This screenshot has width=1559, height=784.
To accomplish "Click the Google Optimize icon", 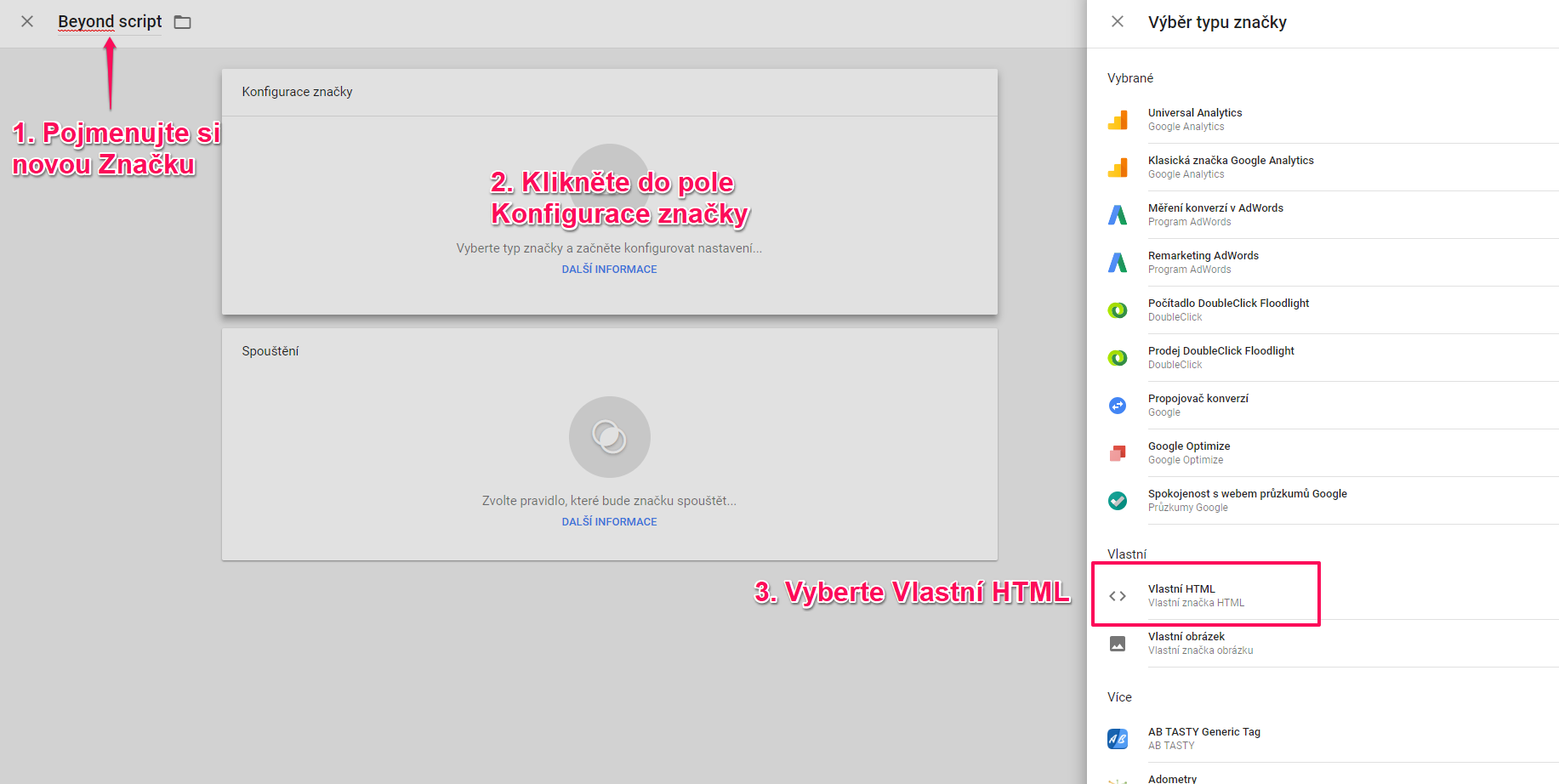I will click(x=1118, y=453).
